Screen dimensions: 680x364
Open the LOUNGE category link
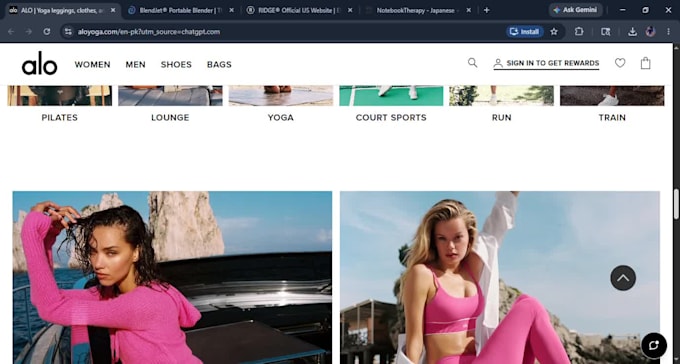coord(170,118)
